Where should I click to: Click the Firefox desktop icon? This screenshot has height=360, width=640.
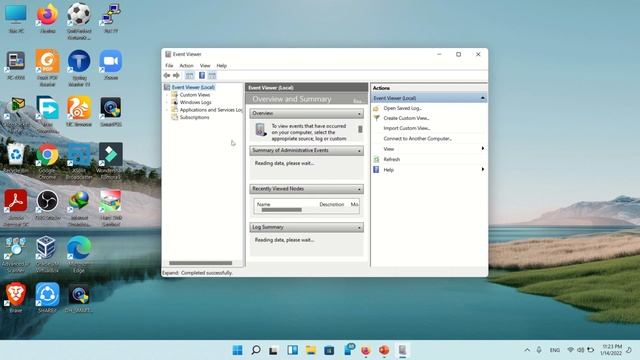(47, 19)
